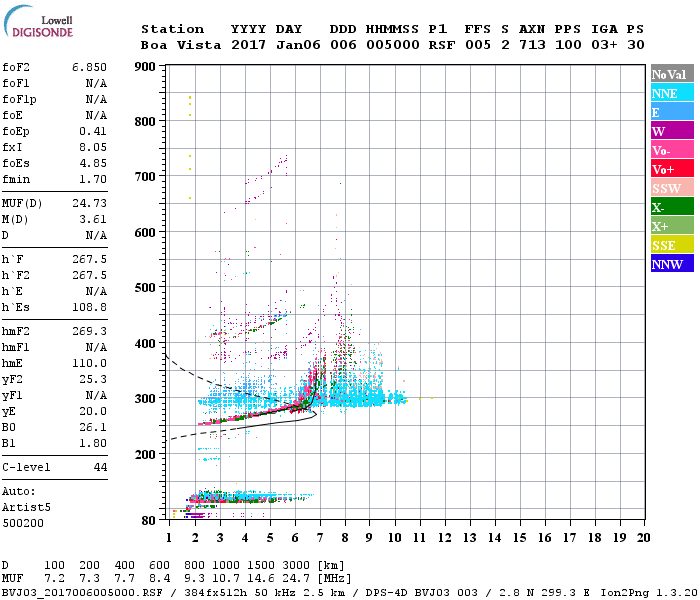Image resolution: width=700 pixels, height=600 pixels.
Task: Click the foEs value 4.85
Action: [x=93, y=163]
